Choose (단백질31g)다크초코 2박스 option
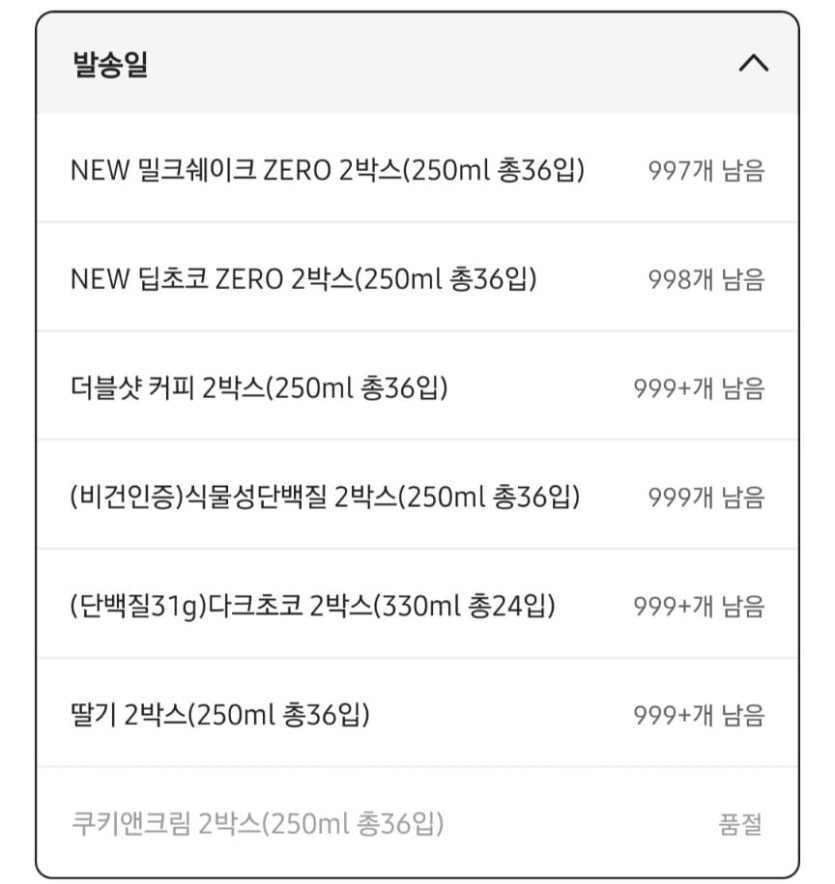Screen dimensions: 835x884 pos(312,606)
